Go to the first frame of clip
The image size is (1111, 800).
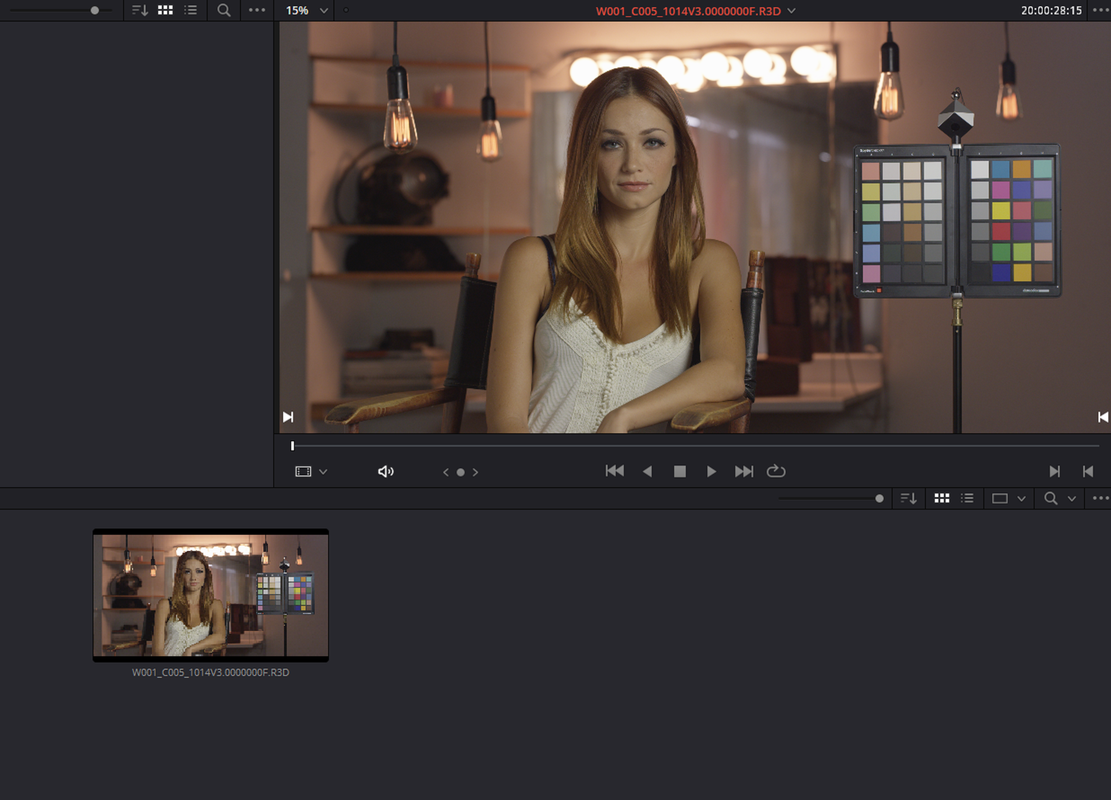point(614,471)
